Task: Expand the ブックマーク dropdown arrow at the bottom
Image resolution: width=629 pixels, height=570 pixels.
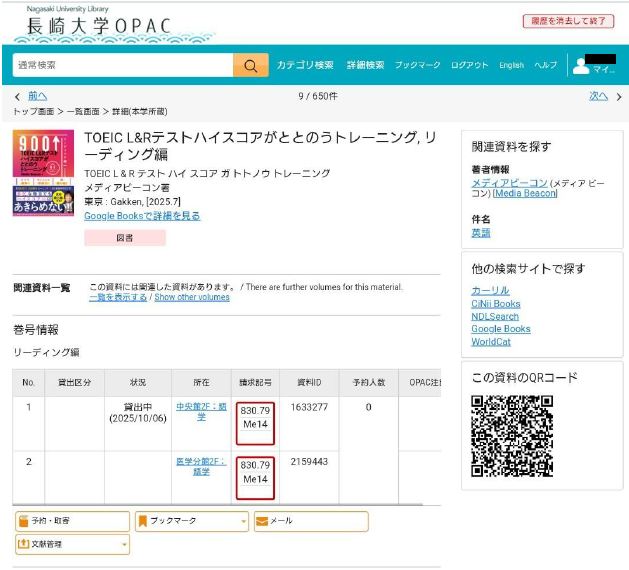Action: pos(243,521)
